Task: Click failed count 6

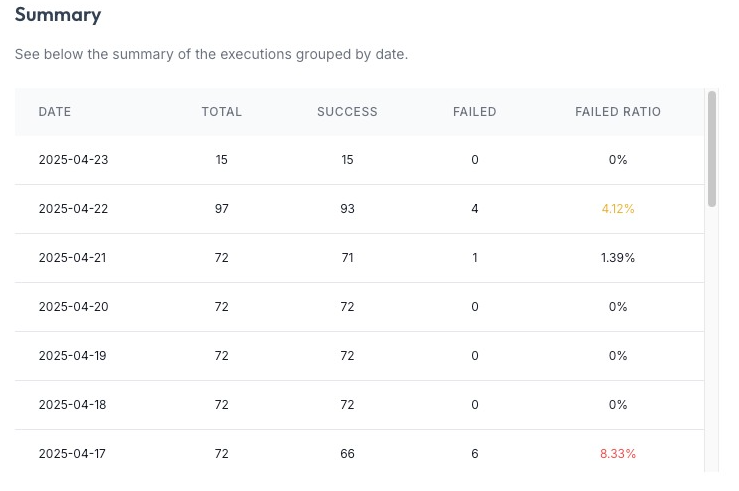Action: [x=474, y=454]
